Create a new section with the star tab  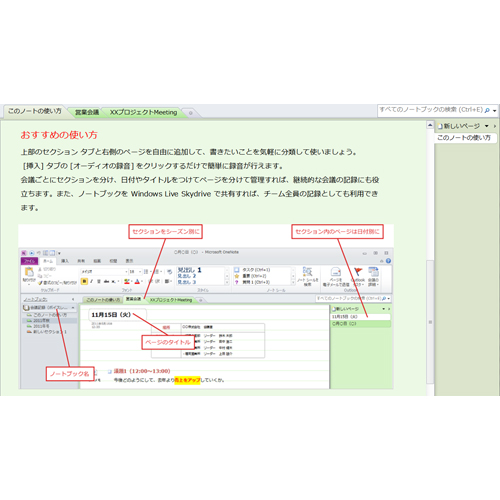(x=191, y=113)
